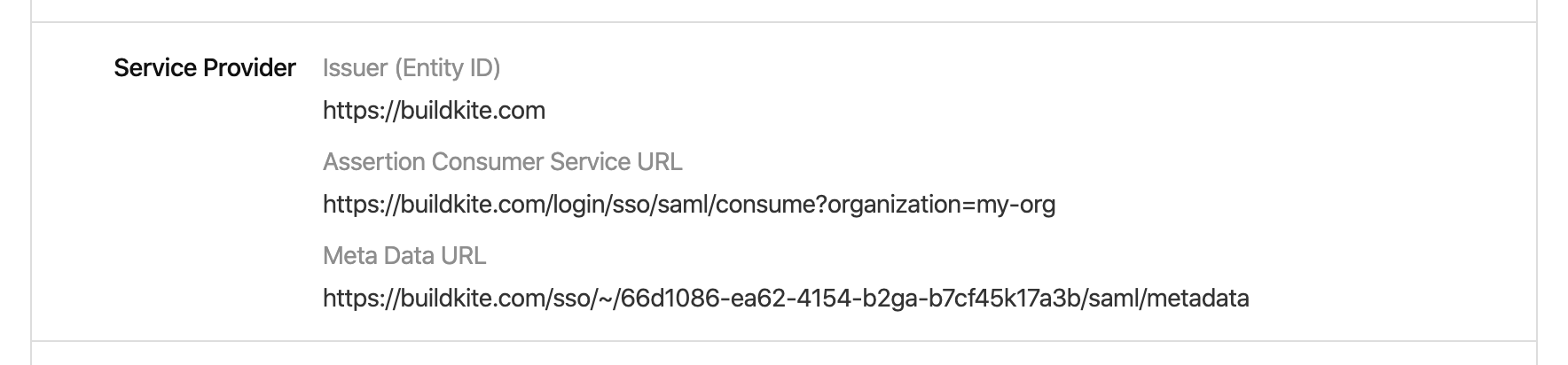Click the saml/metadata URL value
1568x365 pixels.
point(785,299)
